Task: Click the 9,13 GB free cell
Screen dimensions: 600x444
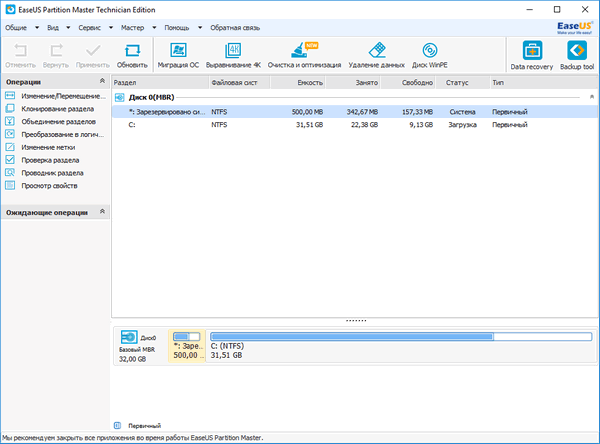Action: coord(421,125)
